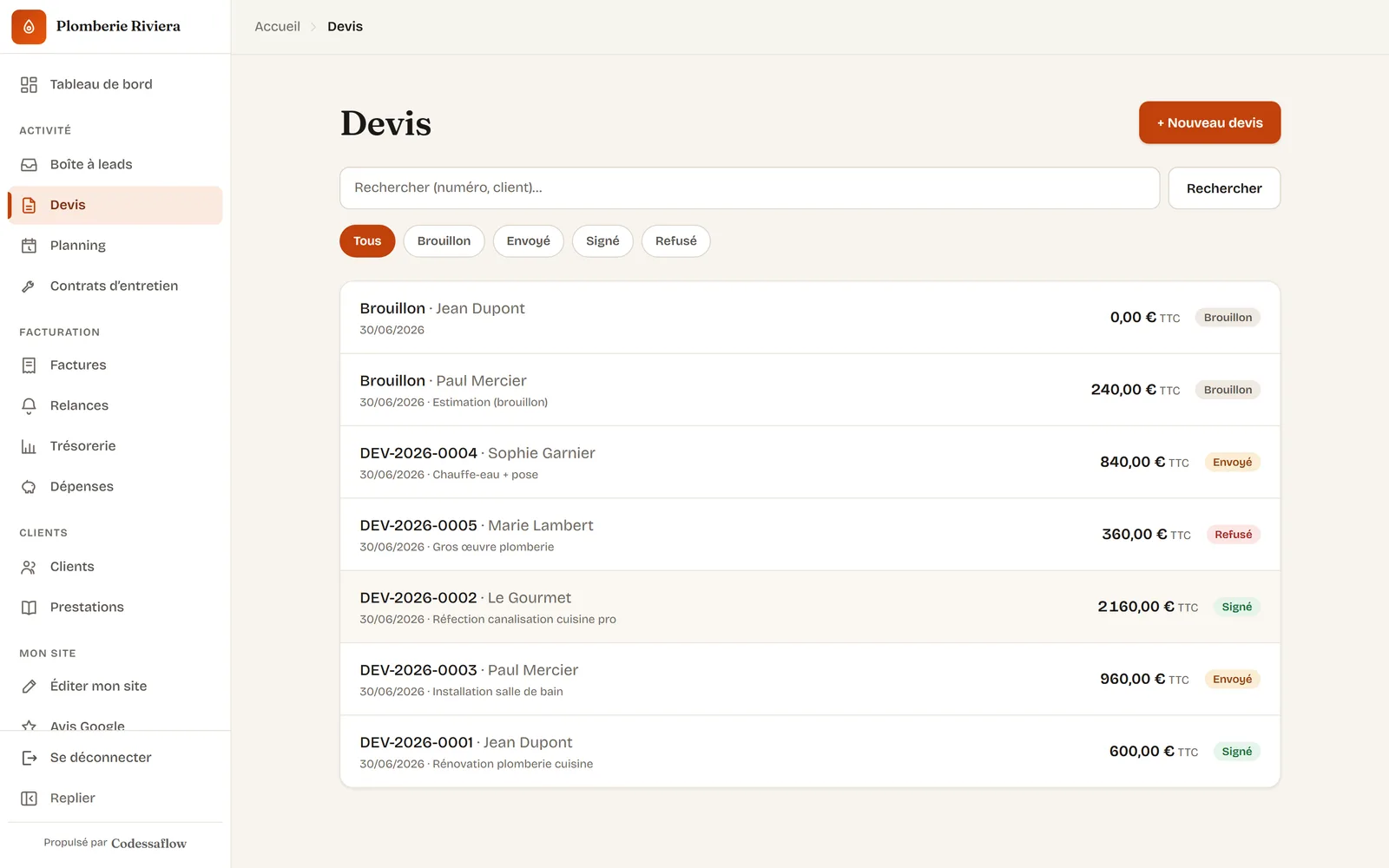Click Se déconnecter to log out
Image resolution: width=1389 pixels, height=868 pixels.
115,758
